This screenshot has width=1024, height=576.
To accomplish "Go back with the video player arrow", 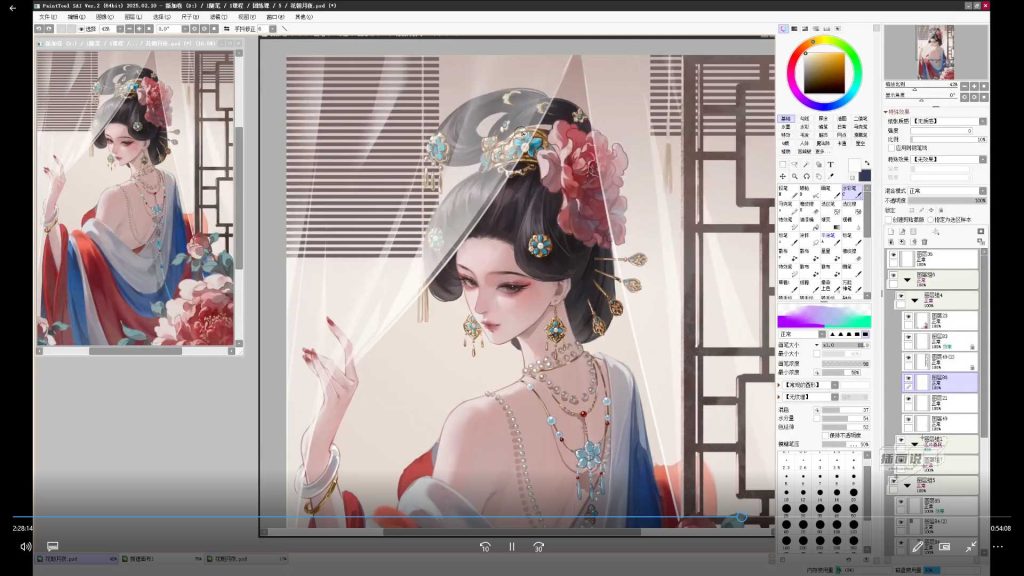I will tap(13, 8).
